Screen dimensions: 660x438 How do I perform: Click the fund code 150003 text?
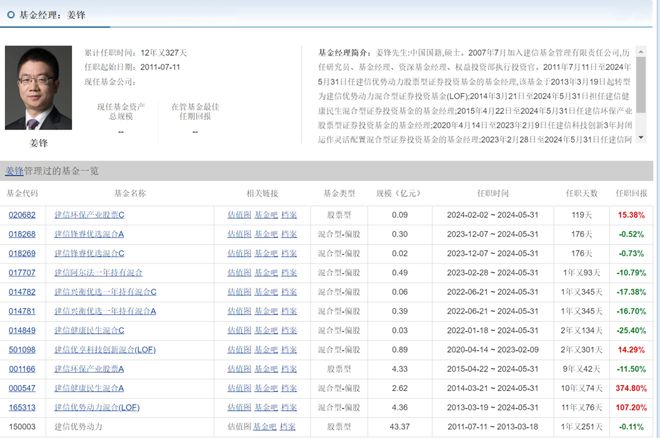coord(22,427)
